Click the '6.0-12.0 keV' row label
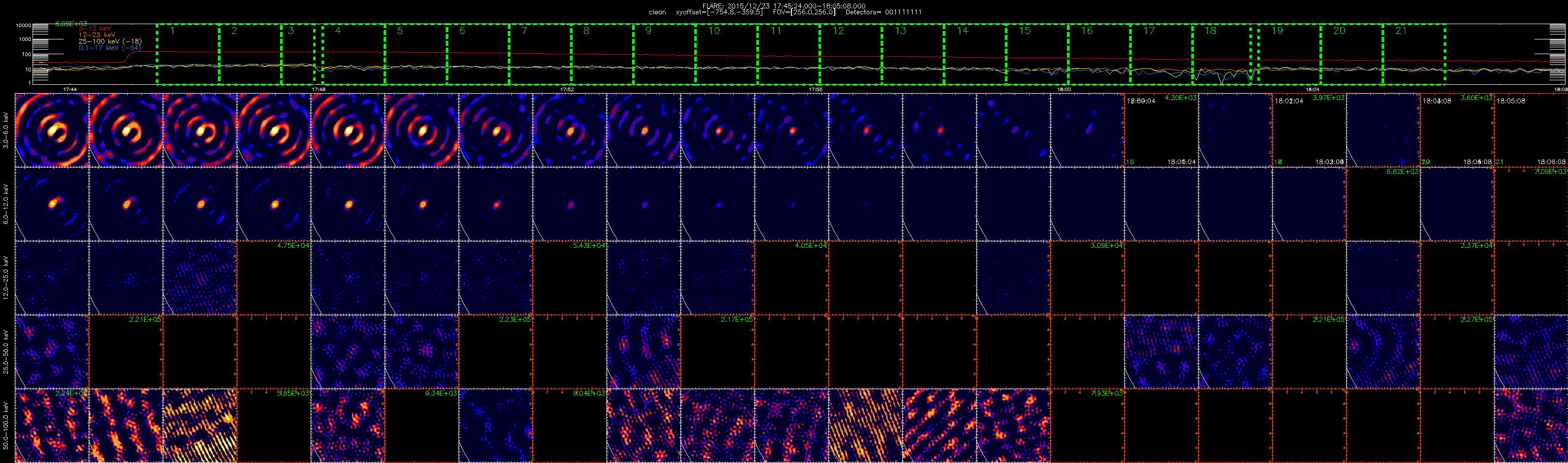Viewport: 1568px width, 463px height. [6, 204]
